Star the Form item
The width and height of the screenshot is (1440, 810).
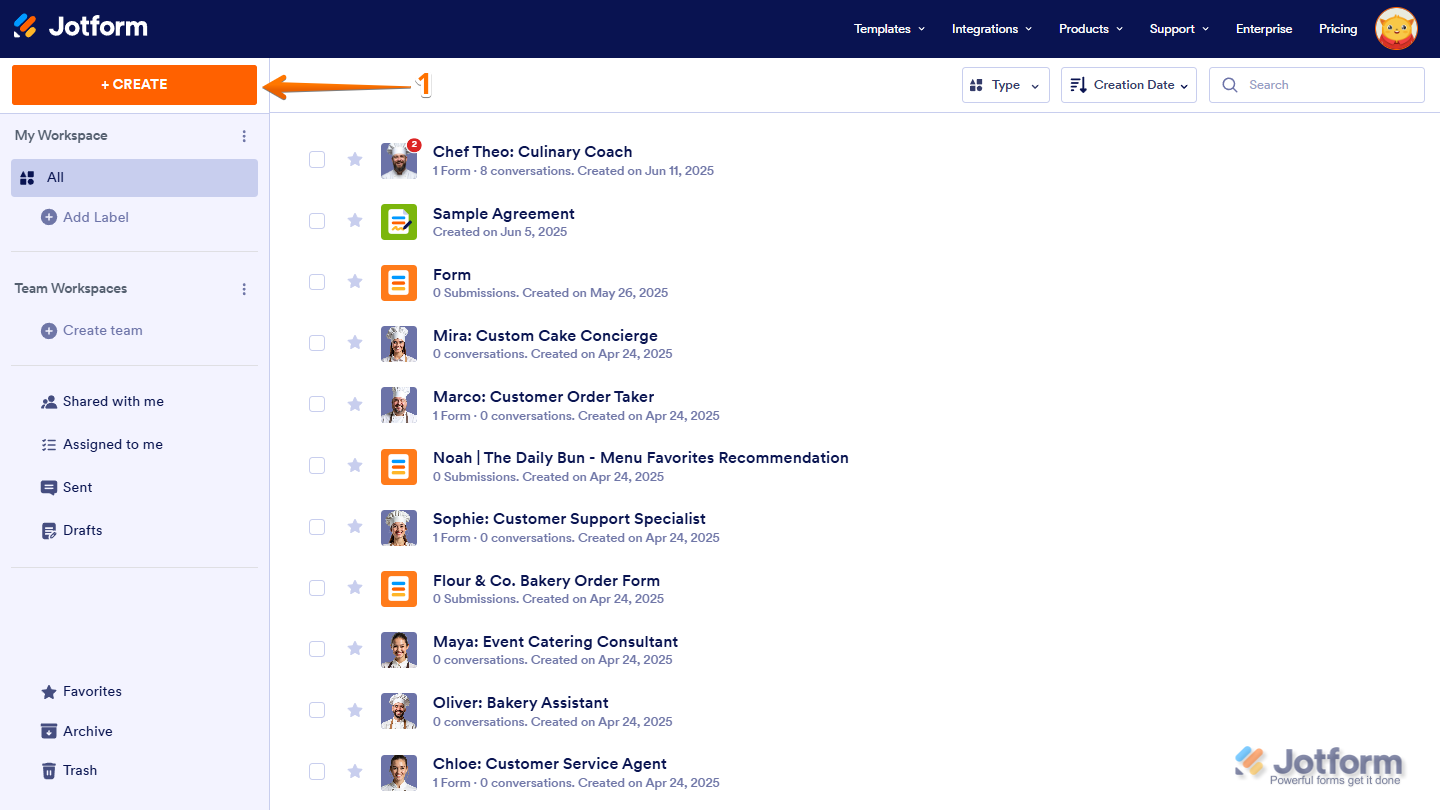(x=355, y=282)
